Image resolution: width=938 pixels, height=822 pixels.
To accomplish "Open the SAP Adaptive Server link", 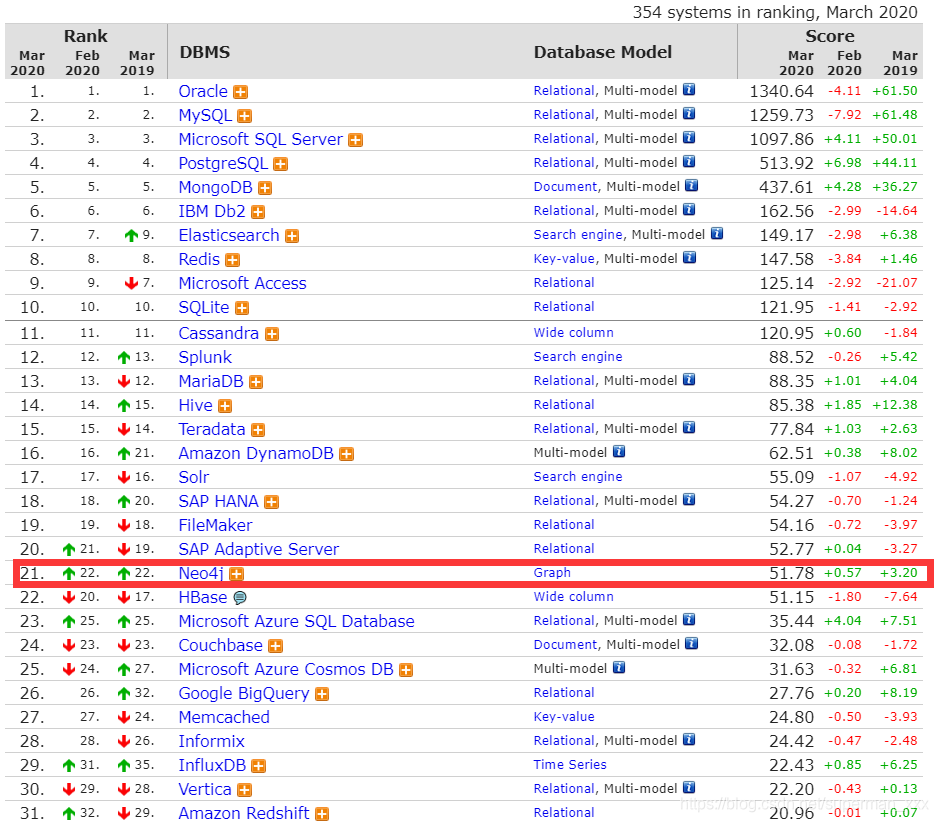I will point(258,549).
